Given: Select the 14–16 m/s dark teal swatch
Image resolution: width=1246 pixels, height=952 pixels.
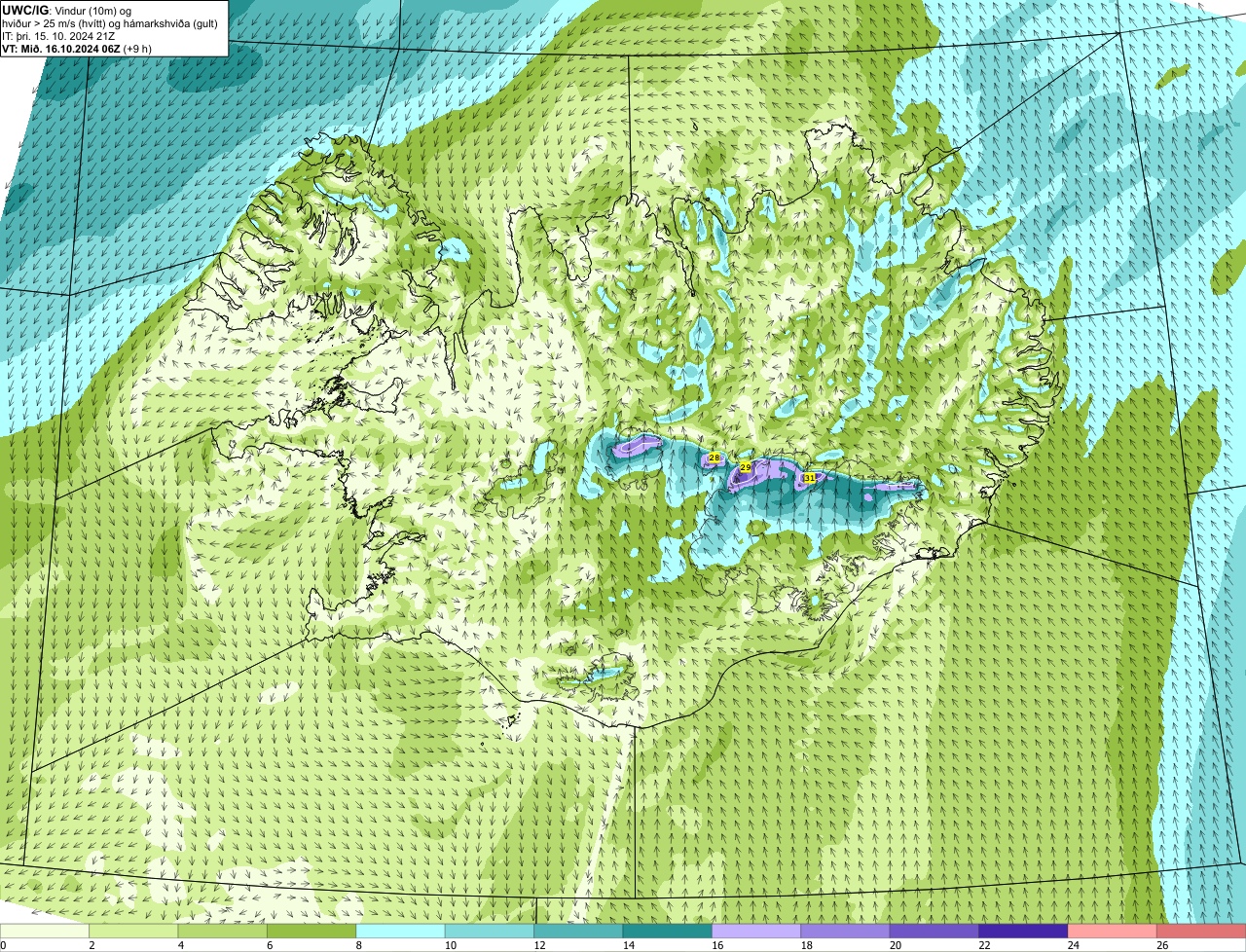Looking at the screenshot, I should click(x=668, y=931).
